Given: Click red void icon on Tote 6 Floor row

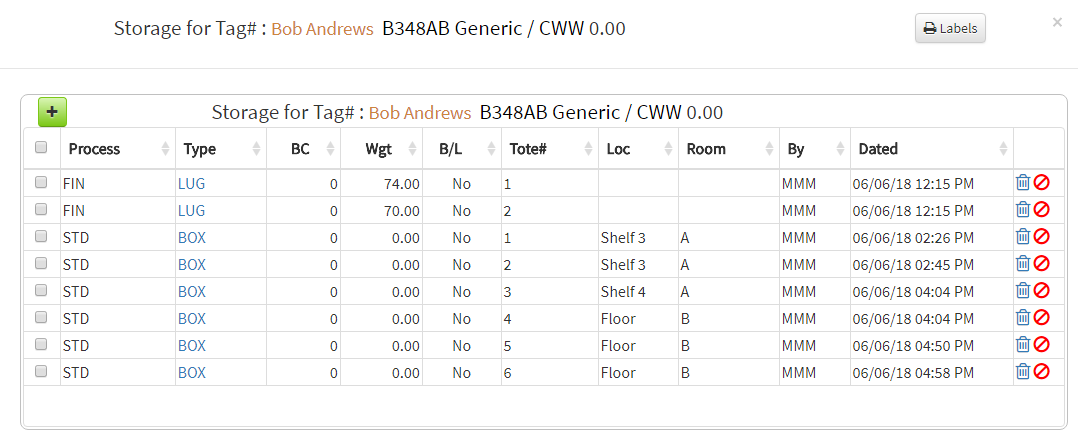Looking at the screenshot, I should 1042,372.
